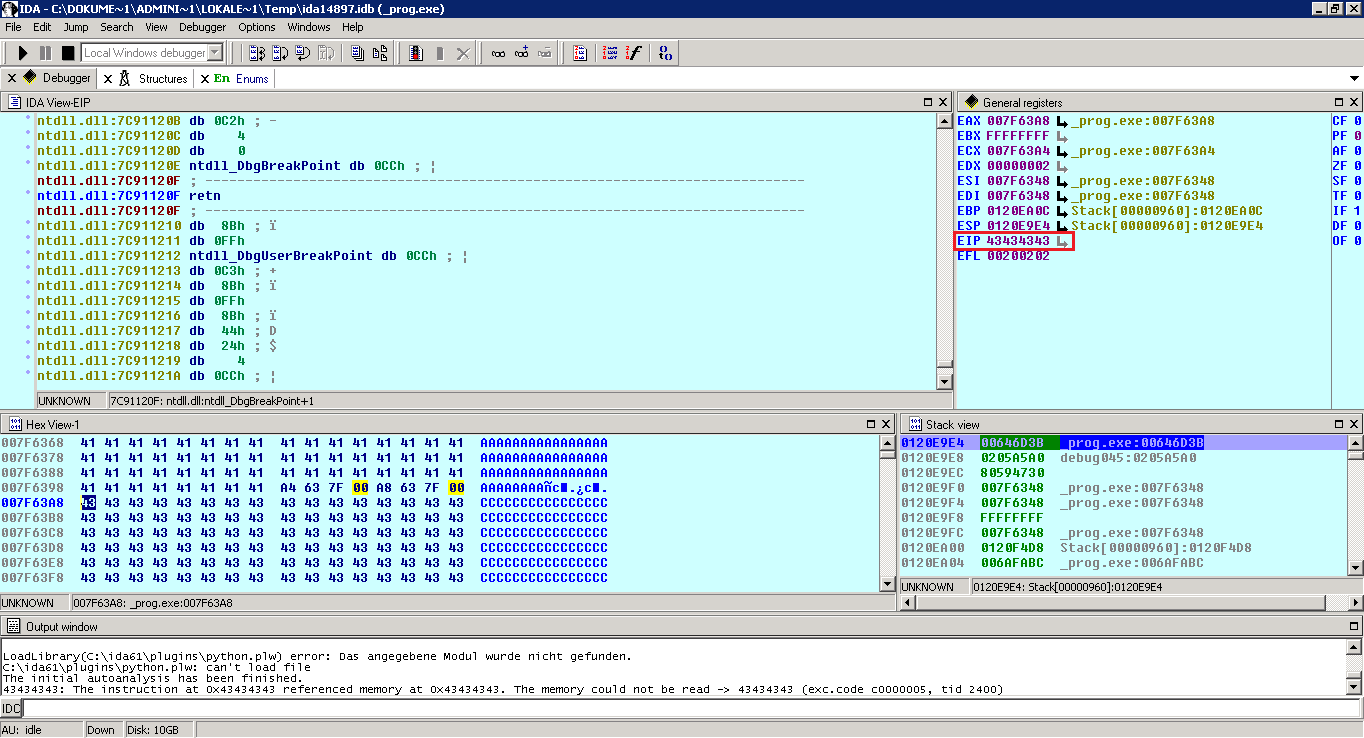Open the Options menu
The image size is (1364, 738).
click(x=257, y=27)
